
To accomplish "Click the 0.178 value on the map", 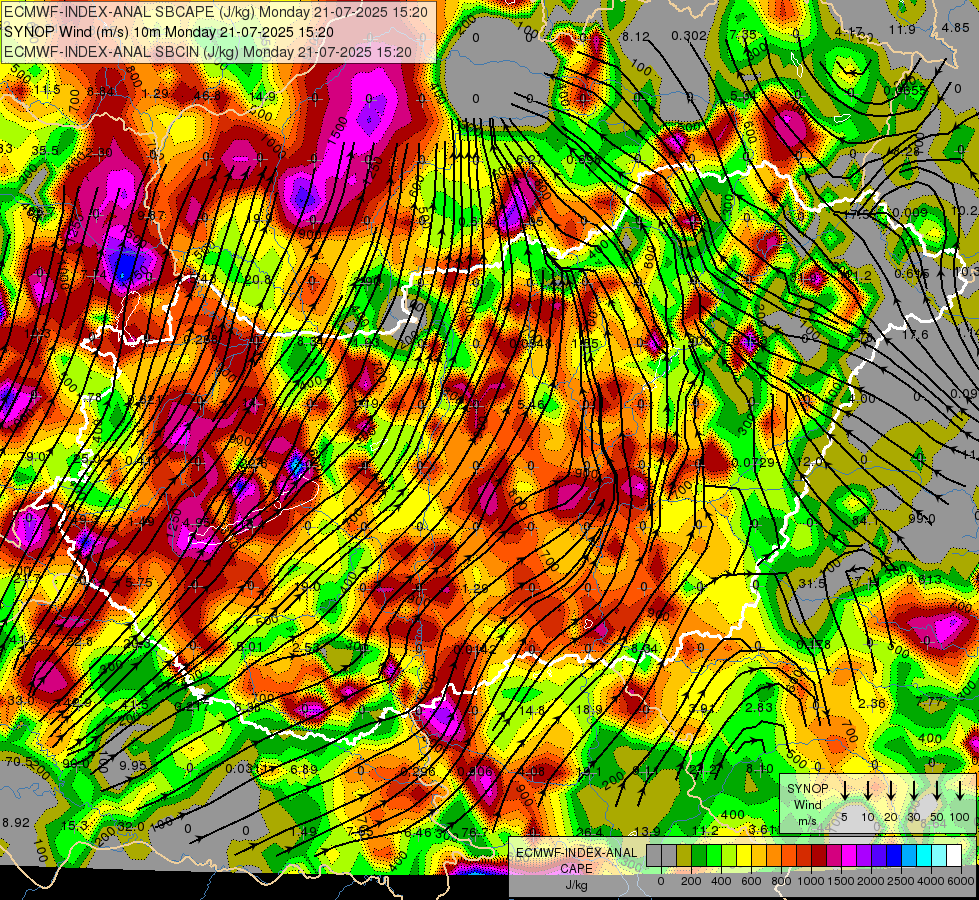I will point(814,644).
